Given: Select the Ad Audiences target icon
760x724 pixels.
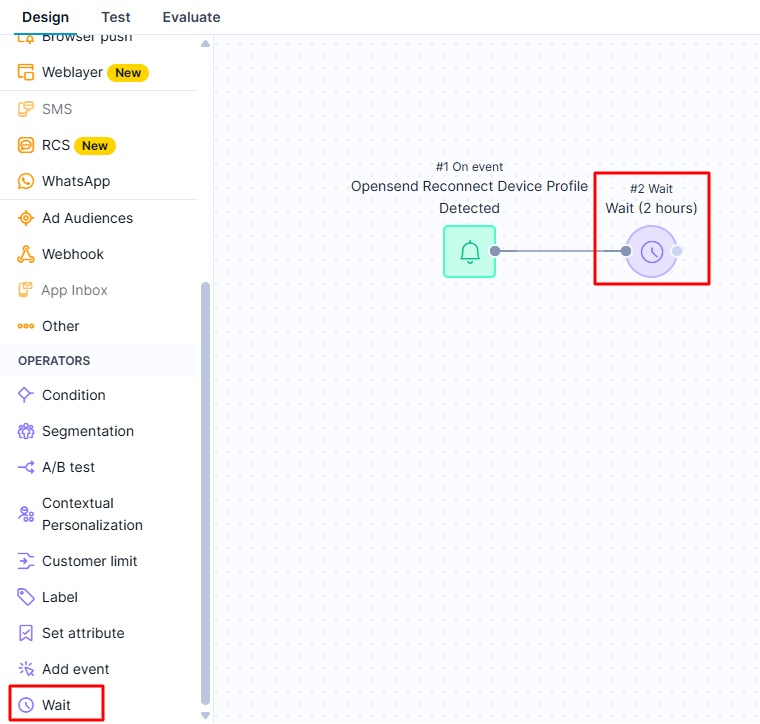Looking at the screenshot, I should [x=26, y=218].
